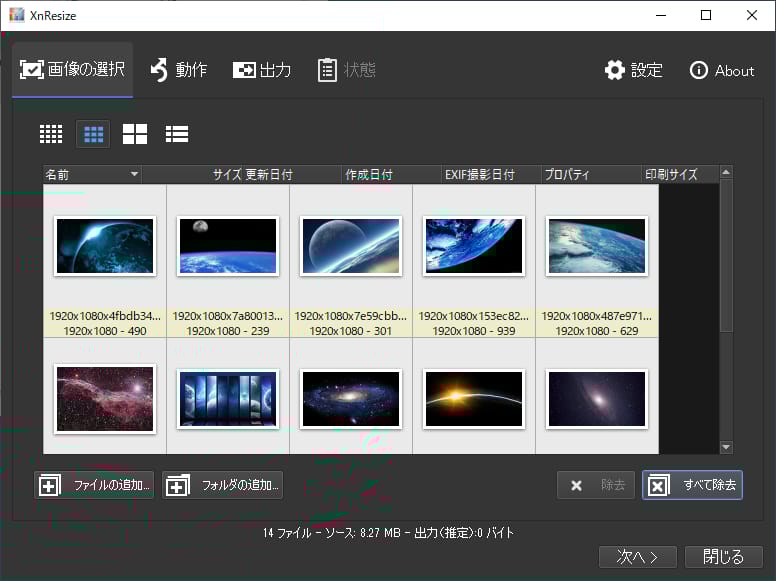Select the spiral galaxy thumbnail
Screen dimensions: 776x581
351,399
